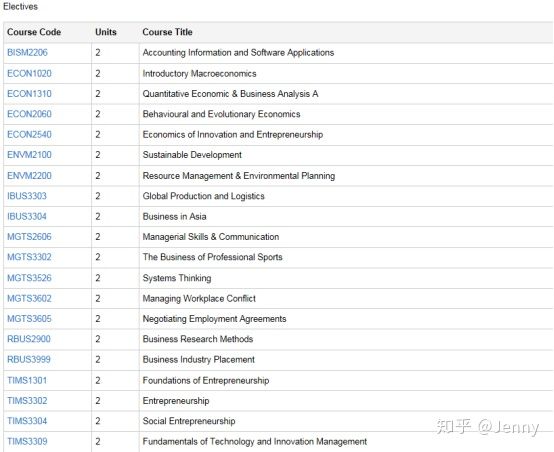
Task: Open the MGTS3605 course link
Action: pyautogui.click(x=29, y=319)
